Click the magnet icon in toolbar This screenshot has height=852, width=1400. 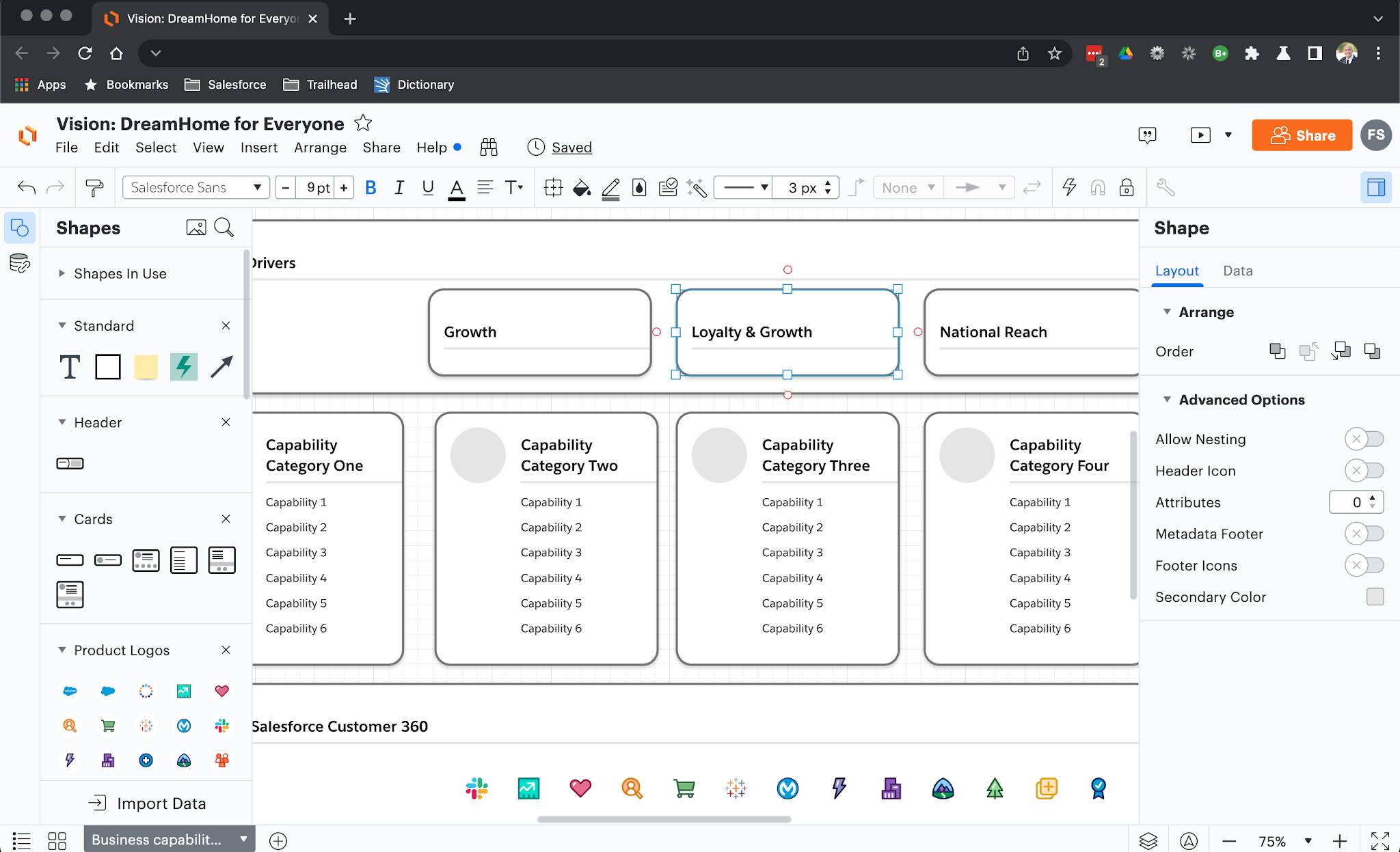click(x=1098, y=188)
